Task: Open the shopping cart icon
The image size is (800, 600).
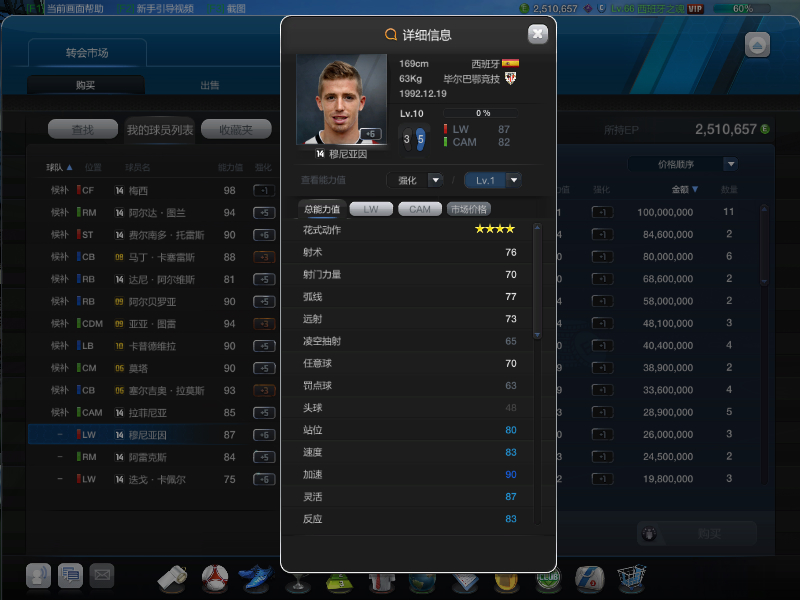Action: [632, 577]
